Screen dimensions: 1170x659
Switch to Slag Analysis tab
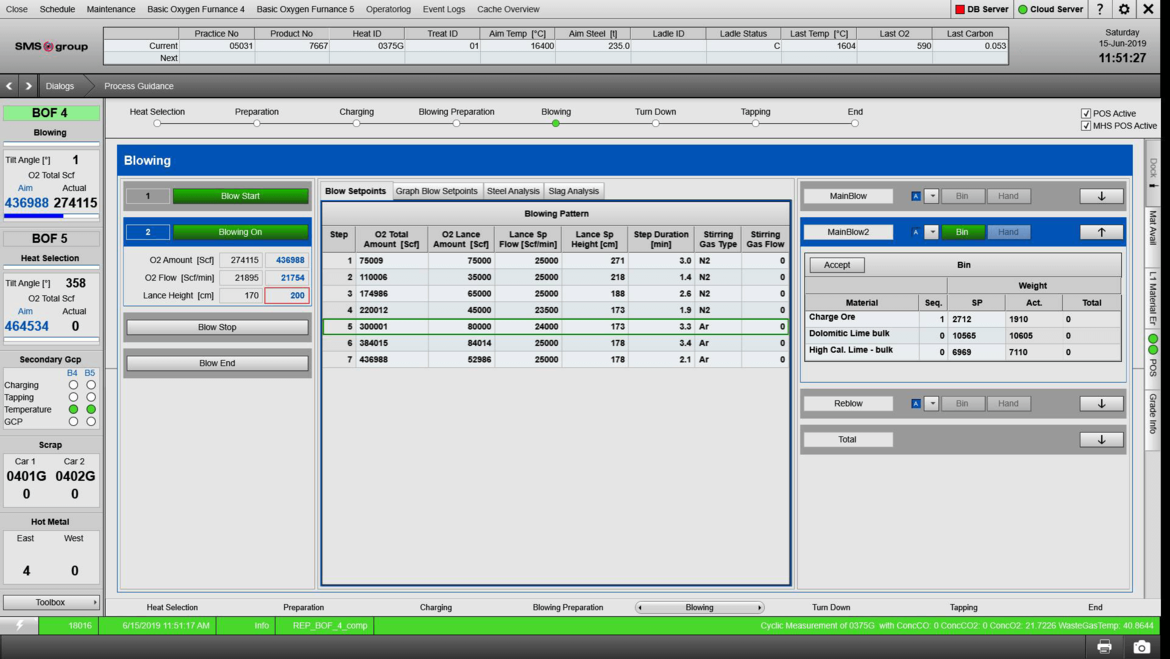coord(573,191)
